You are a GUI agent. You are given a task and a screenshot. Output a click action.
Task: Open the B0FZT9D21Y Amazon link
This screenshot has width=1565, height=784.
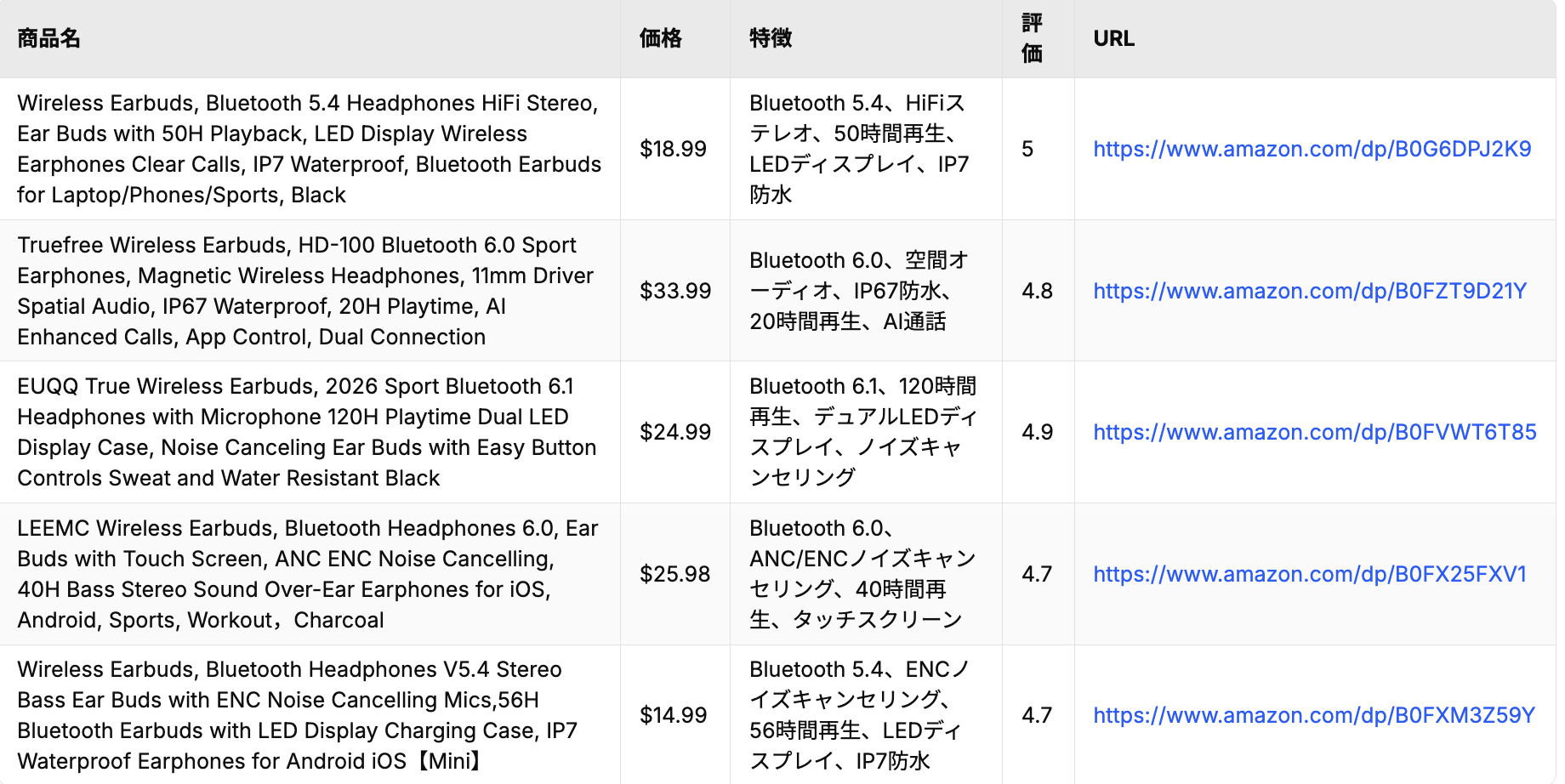pos(1310,292)
